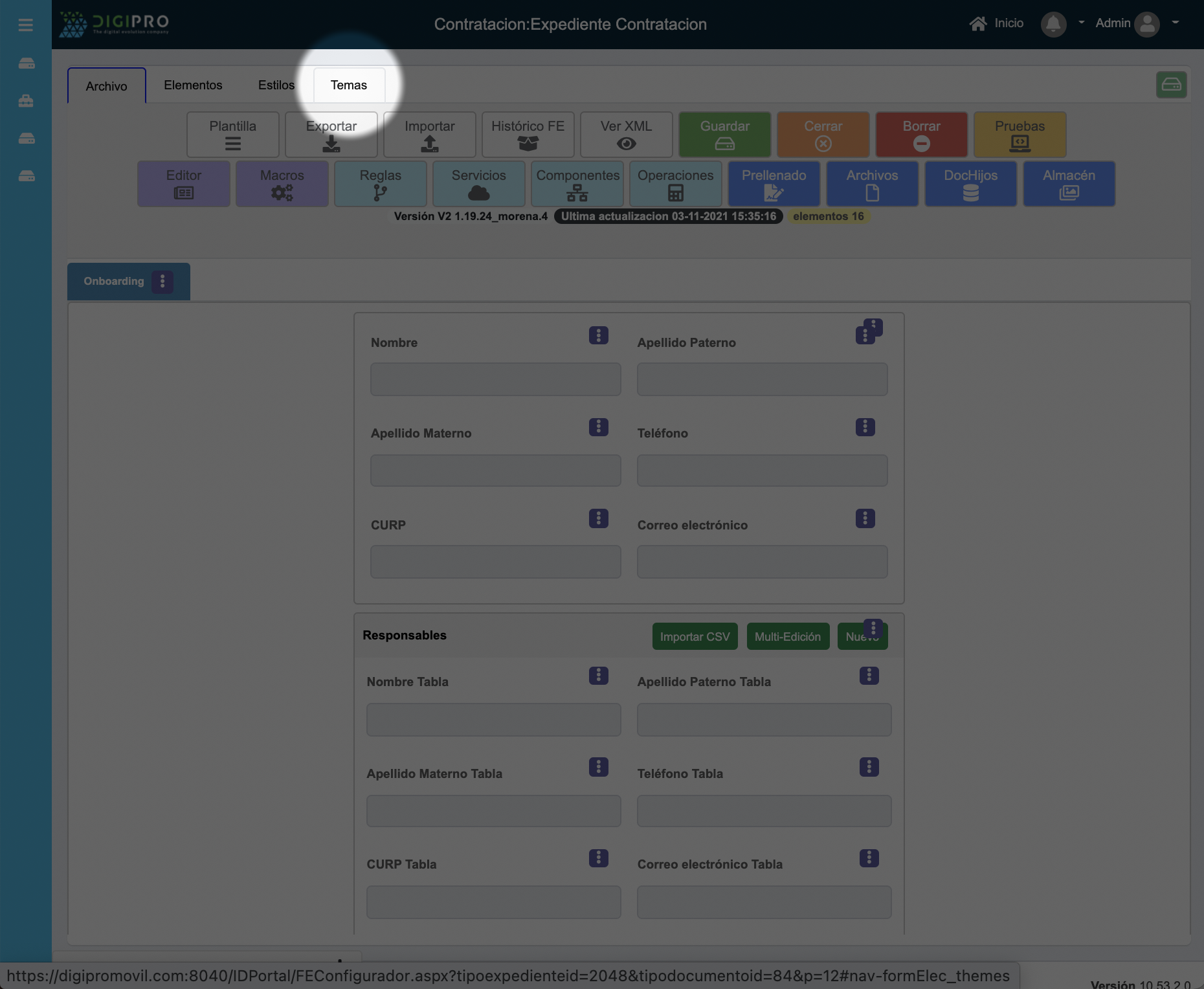Open the Almacén images tool
The width and height of the screenshot is (1204, 989).
(1069, 184)
